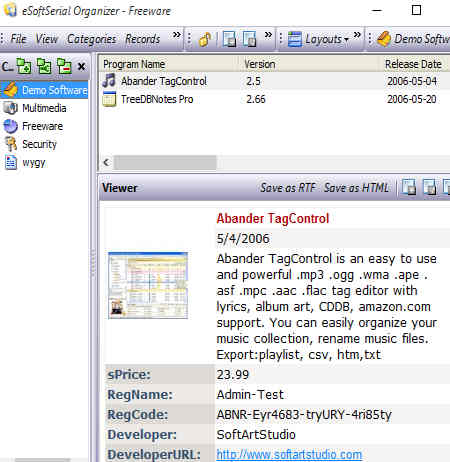Maximize the eSoftSerial Organizer window
This screenshot has width=450, height=462.
(416, 10)
